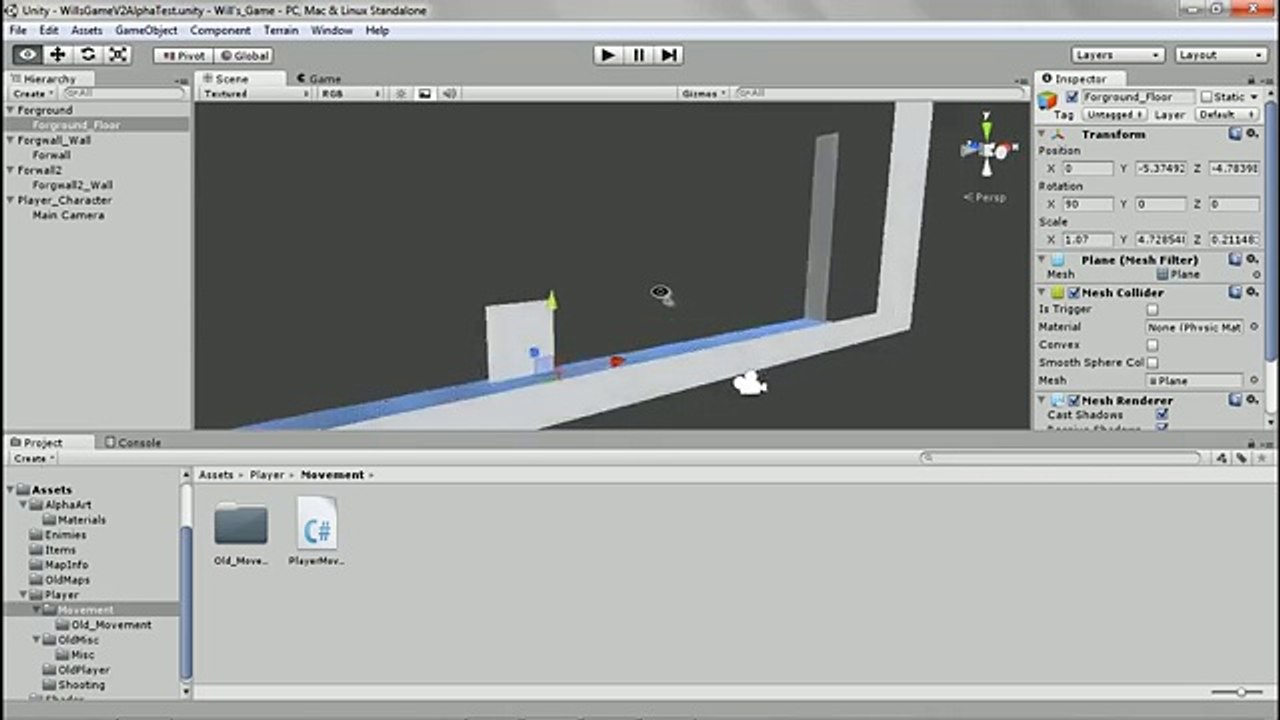Collapse the Forground hierarchy item

pos(10,110)
